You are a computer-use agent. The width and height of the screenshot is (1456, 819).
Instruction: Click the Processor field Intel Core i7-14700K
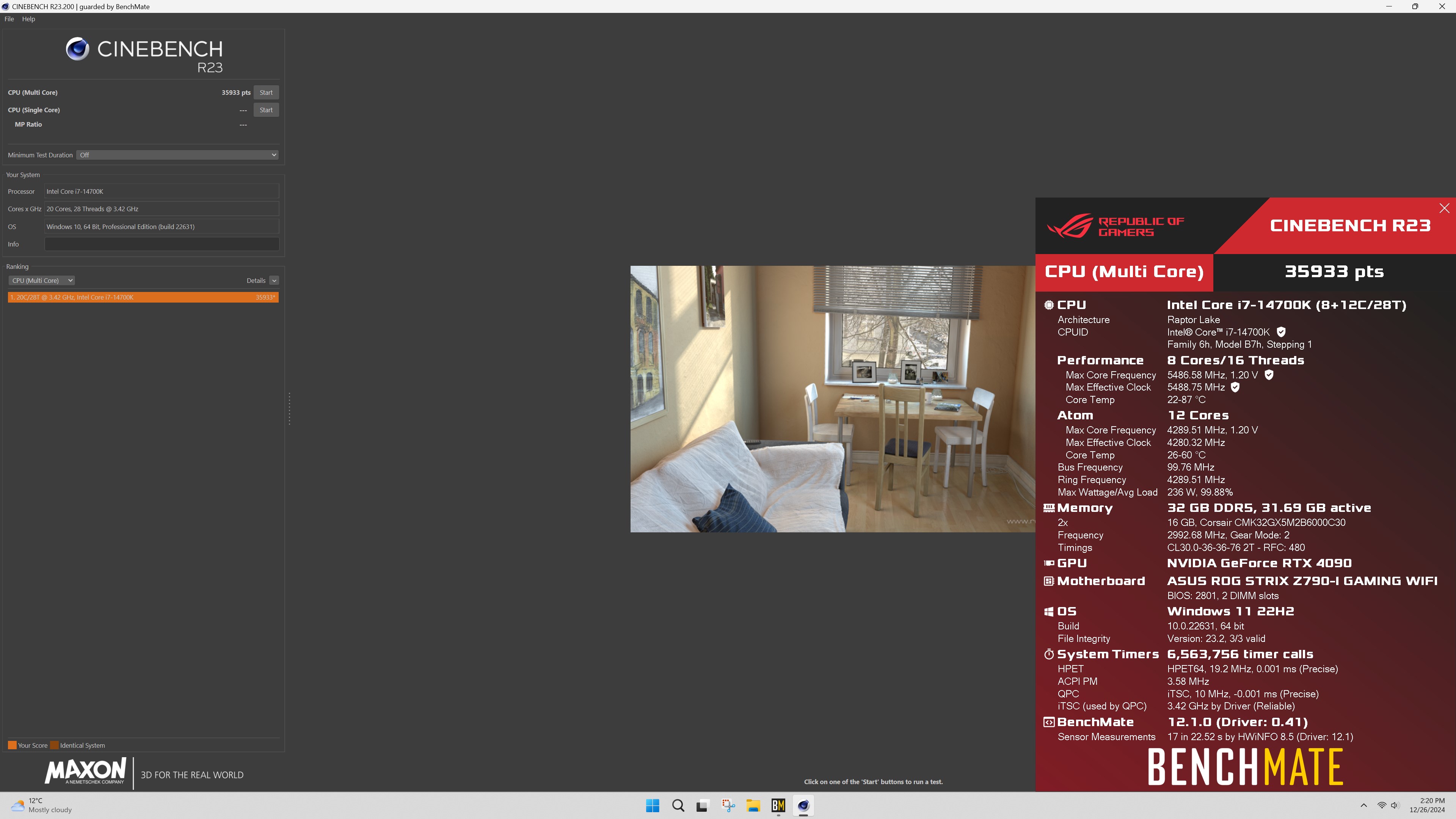(x=162, y=191)
